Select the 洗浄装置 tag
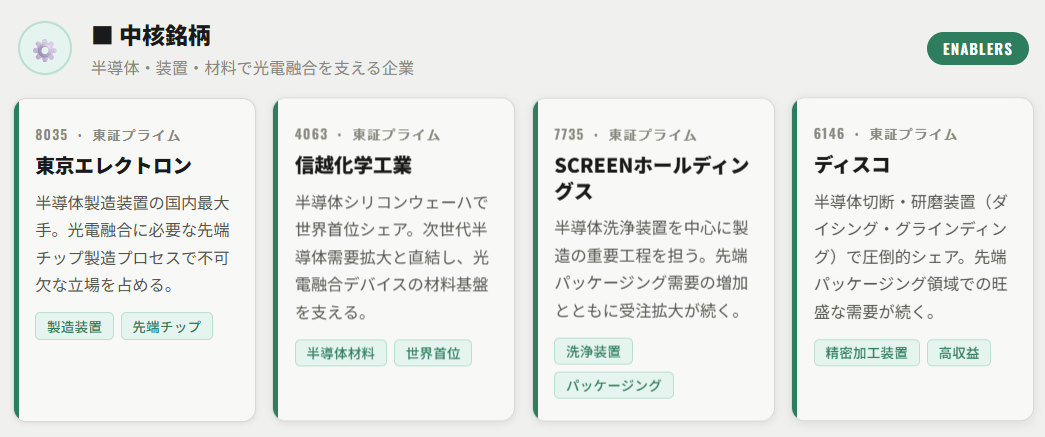The height and width of the screenshot is (437, 1045). tap(593, 351)
